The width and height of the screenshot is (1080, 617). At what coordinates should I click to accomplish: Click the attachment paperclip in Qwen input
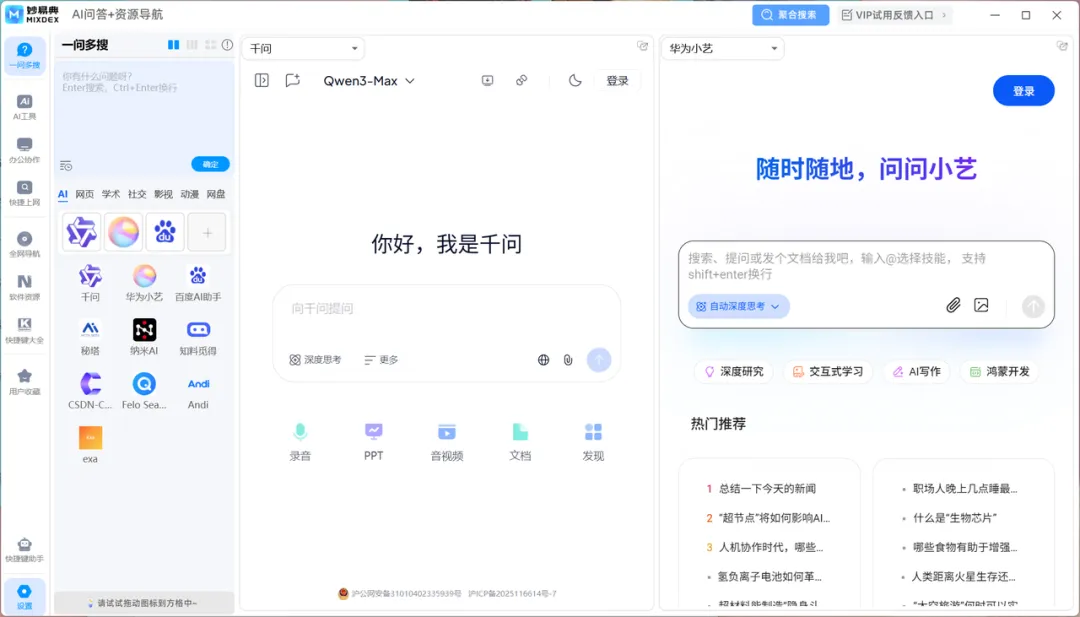tap(568, 359)
